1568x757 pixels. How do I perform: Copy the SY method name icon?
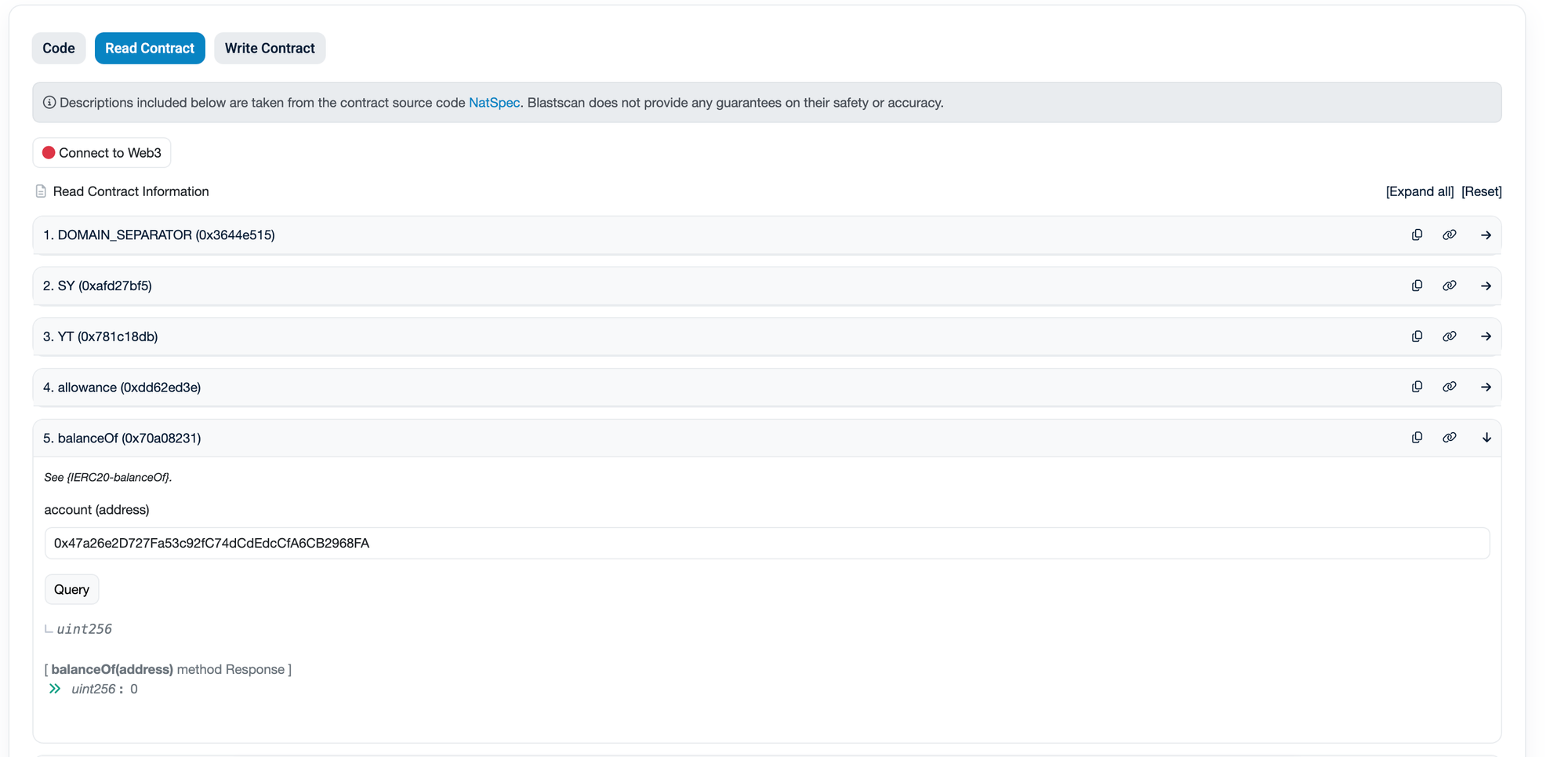[x=1417, y=286]
